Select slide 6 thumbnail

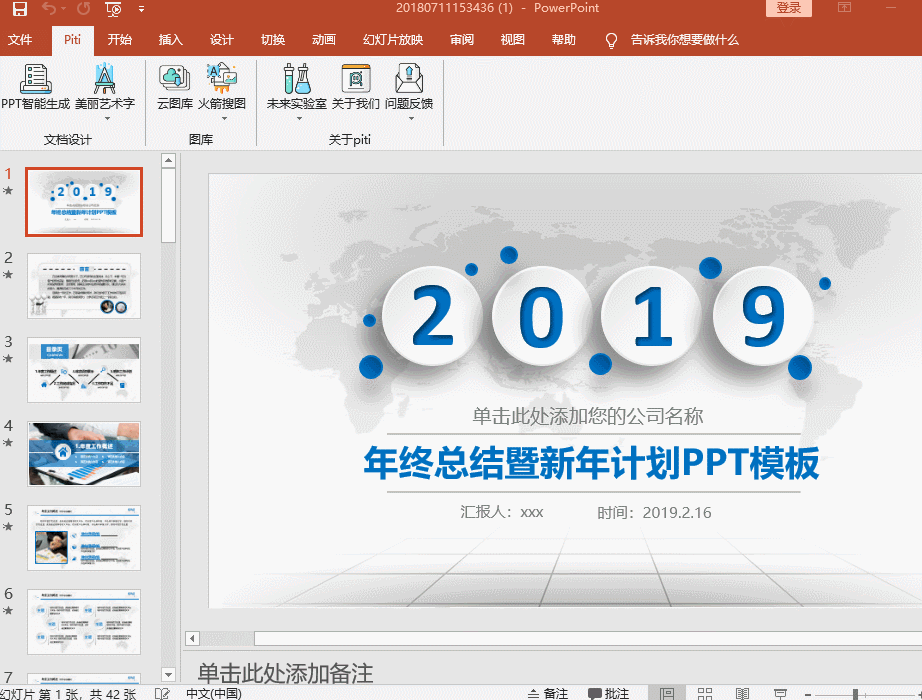84,622
